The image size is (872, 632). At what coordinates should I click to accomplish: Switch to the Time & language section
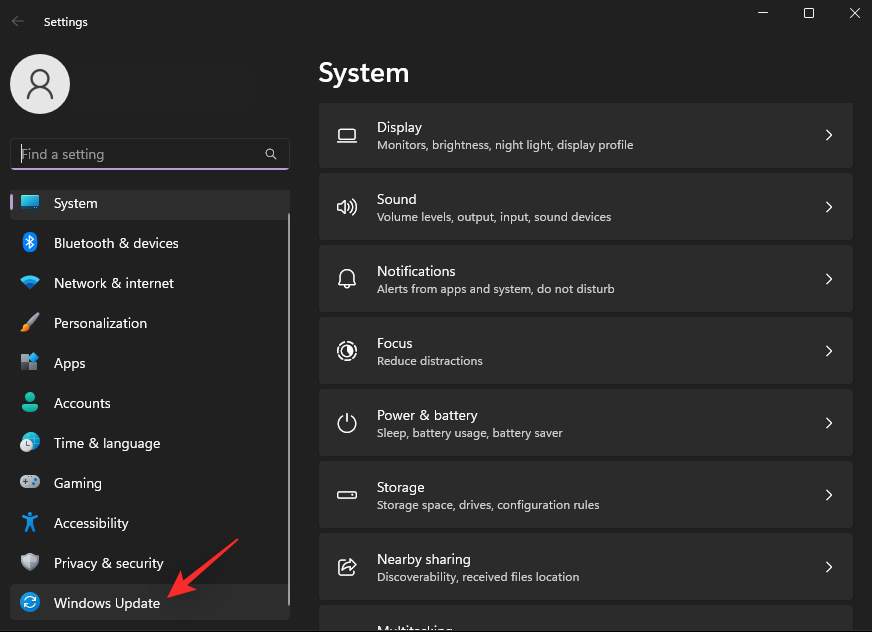105,443
